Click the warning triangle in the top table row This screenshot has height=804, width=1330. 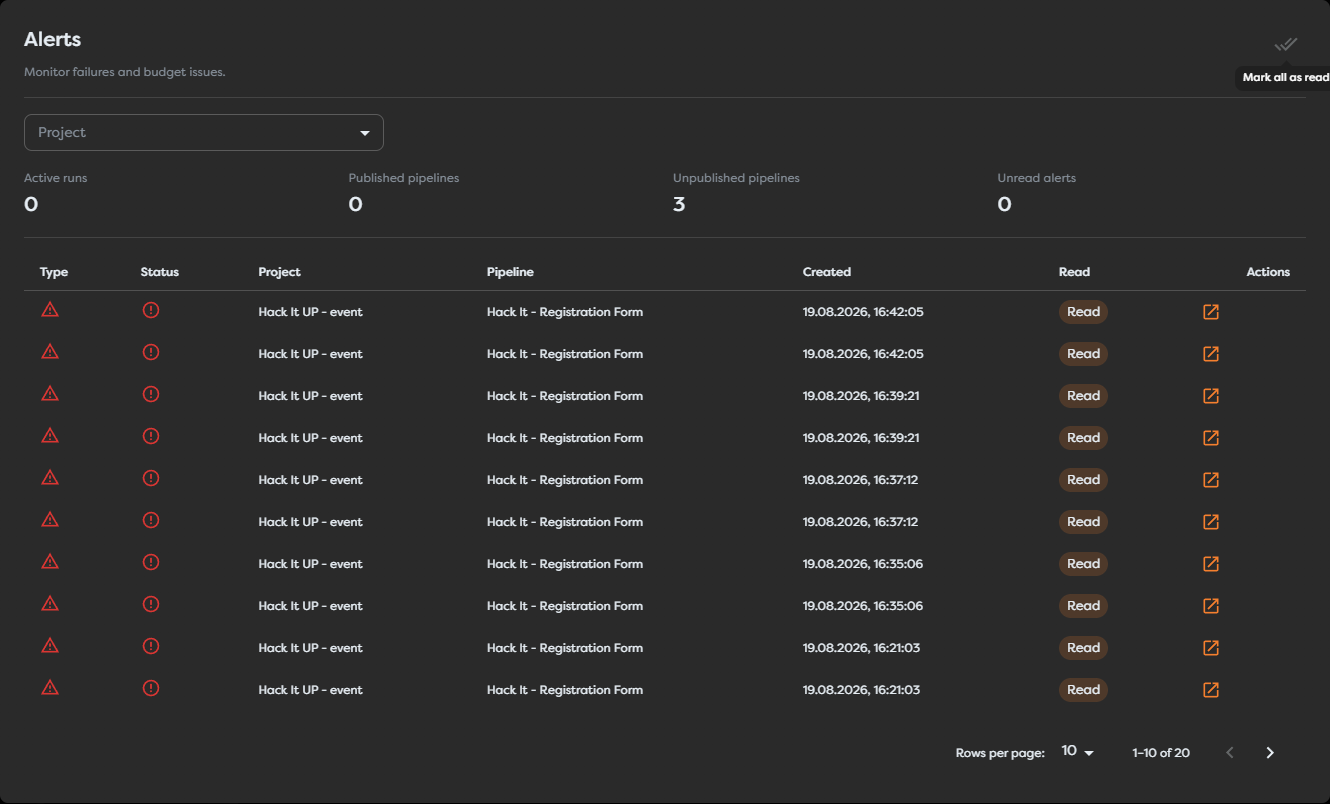pyautogui.click(x=50, y=310)
